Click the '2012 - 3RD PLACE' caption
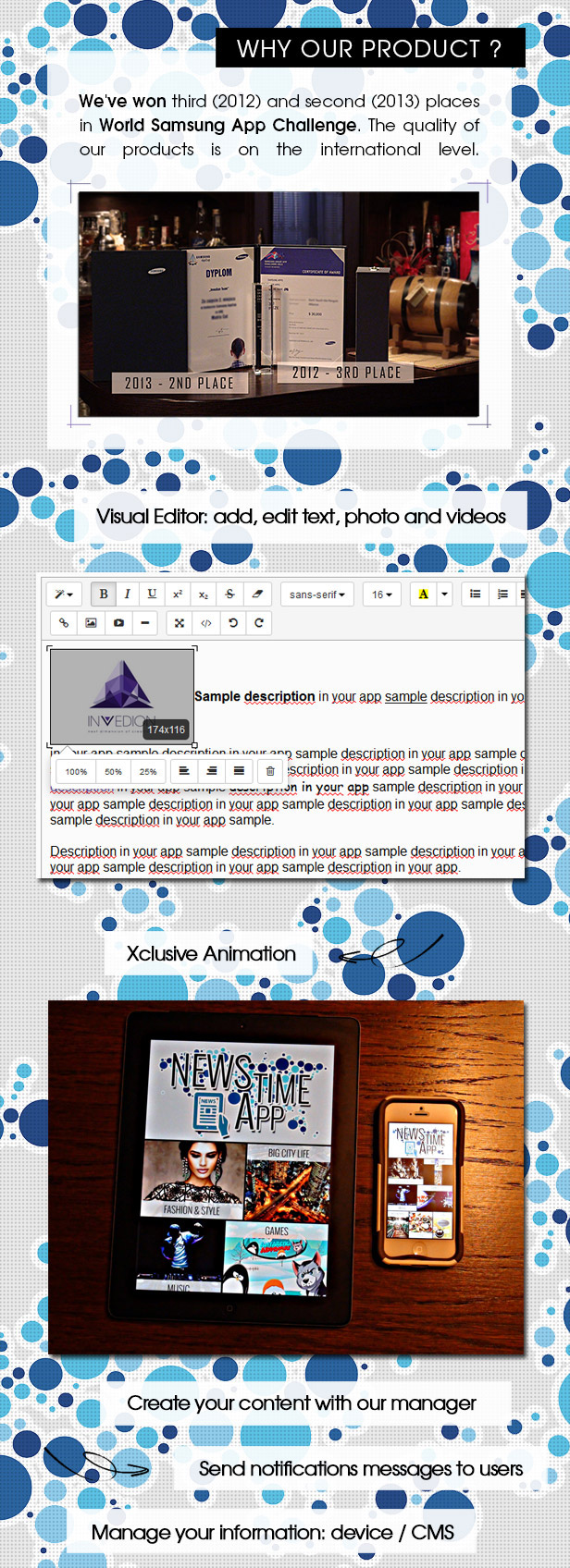This screenshot has height=1568, width=570. pyautogui.click(x=347, y=373)
